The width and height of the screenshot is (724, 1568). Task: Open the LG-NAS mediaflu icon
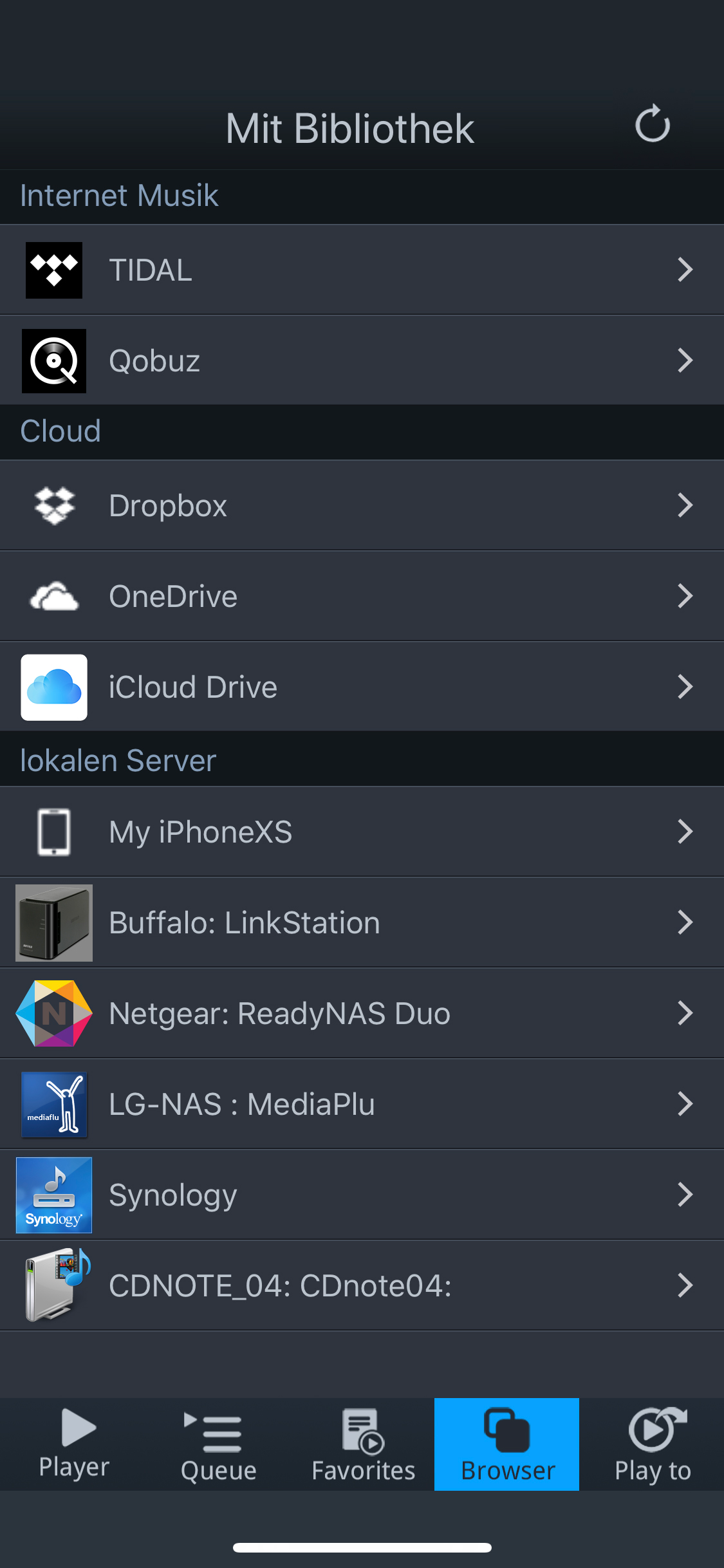(x=54, y=1104)
